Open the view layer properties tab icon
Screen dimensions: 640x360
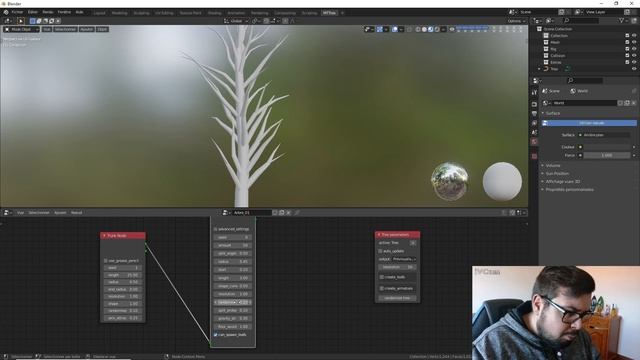click(x=534, y=123)
